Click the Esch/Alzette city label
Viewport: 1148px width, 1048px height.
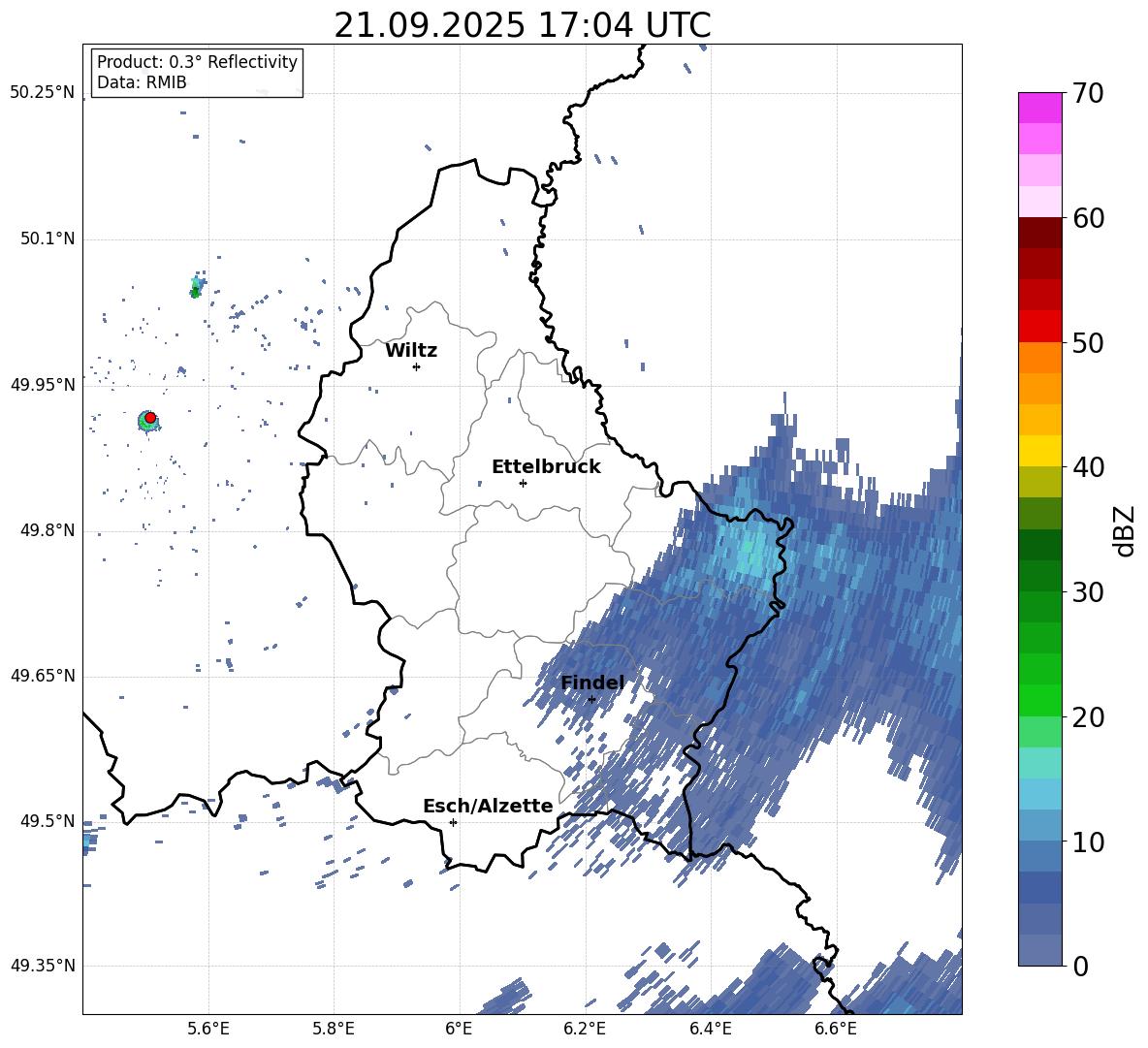[489, 806]
